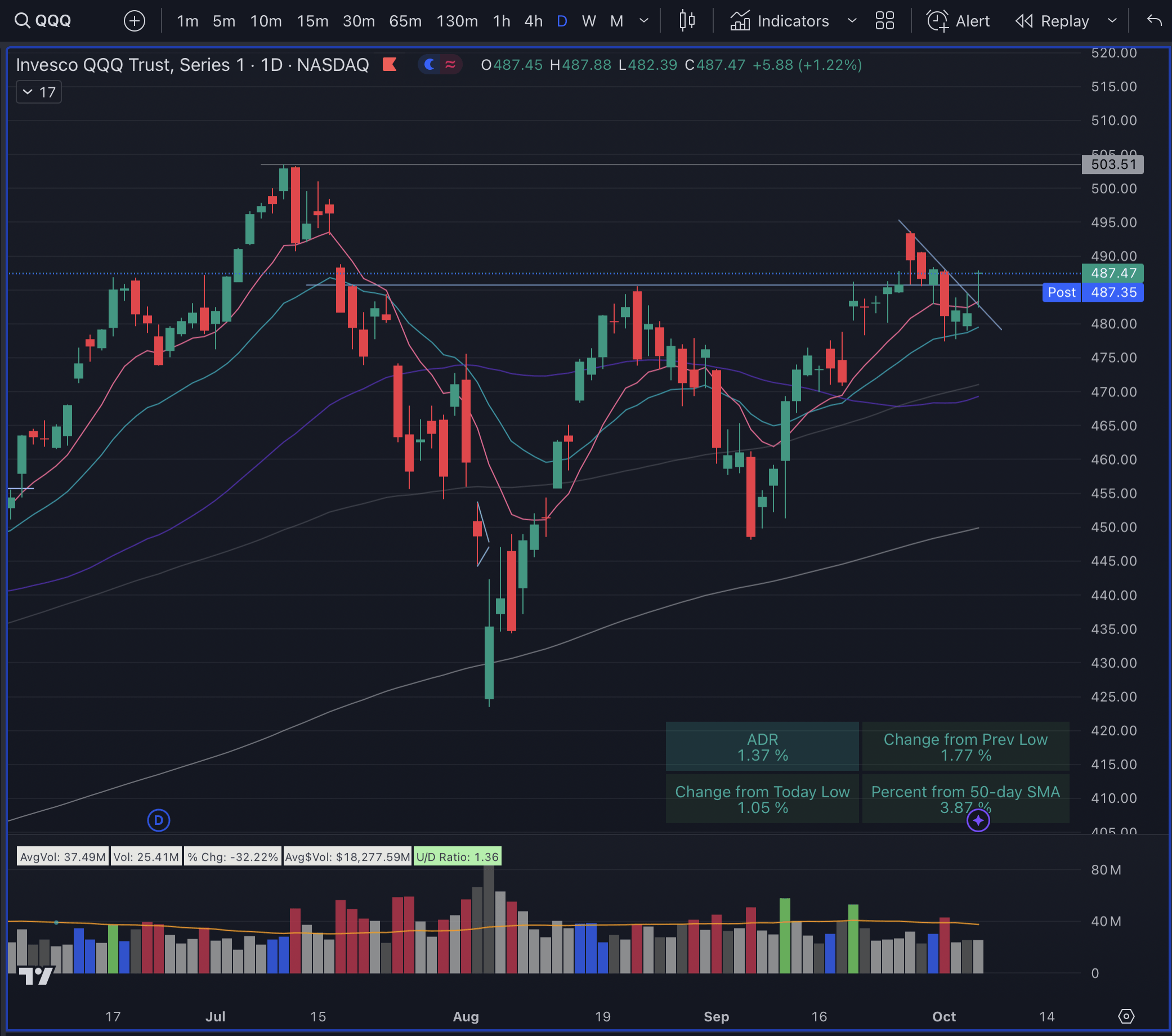Screen dimensions: 1172x1036
Task: Add a new symbol using the plus icon
Action: 134,21
